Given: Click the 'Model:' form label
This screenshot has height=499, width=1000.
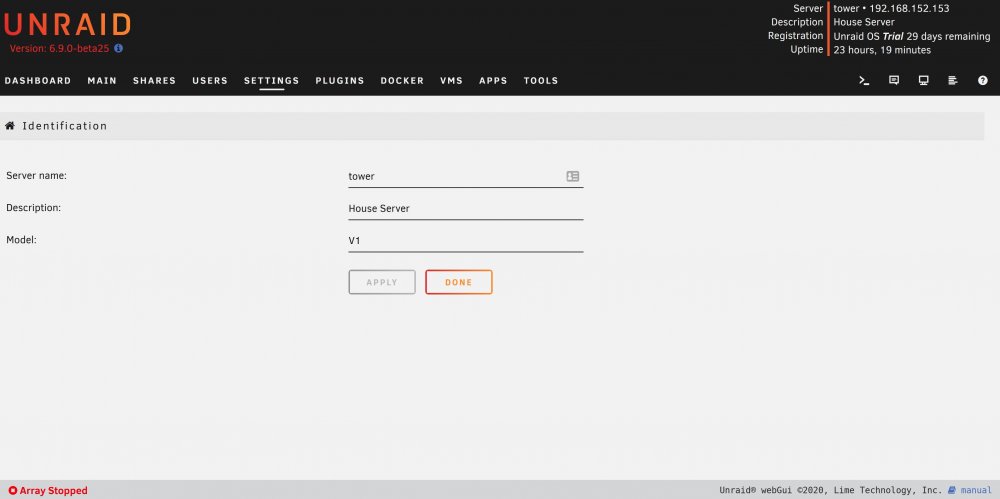Looking at the screenshot, I should (20, 240).
